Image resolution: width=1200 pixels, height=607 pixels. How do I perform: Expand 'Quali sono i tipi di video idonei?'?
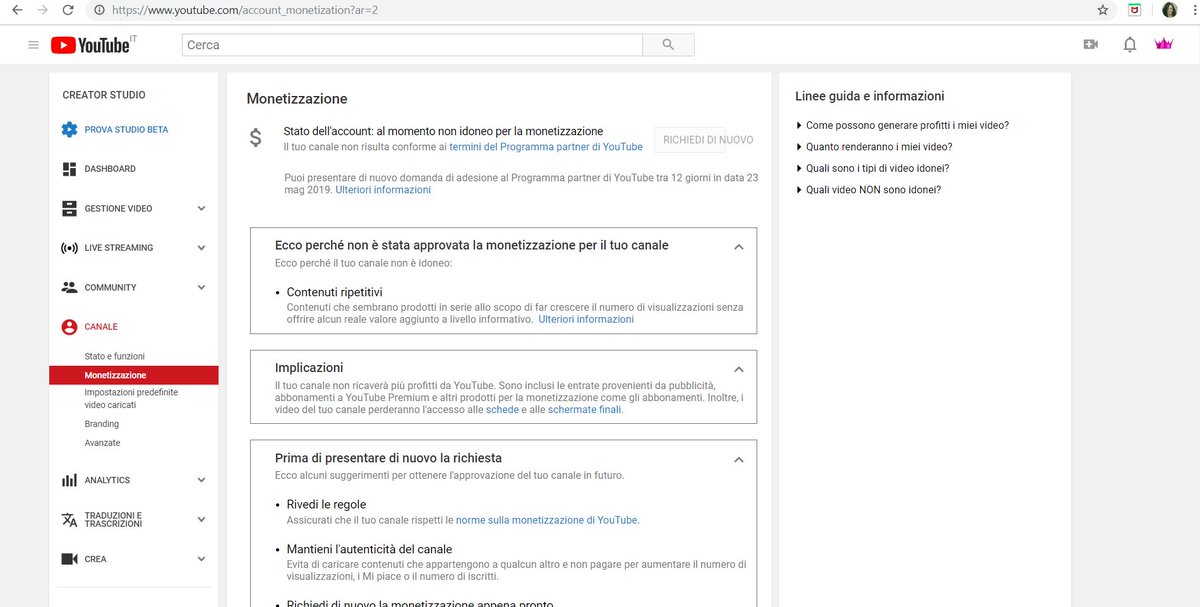[x=872, y=168]
